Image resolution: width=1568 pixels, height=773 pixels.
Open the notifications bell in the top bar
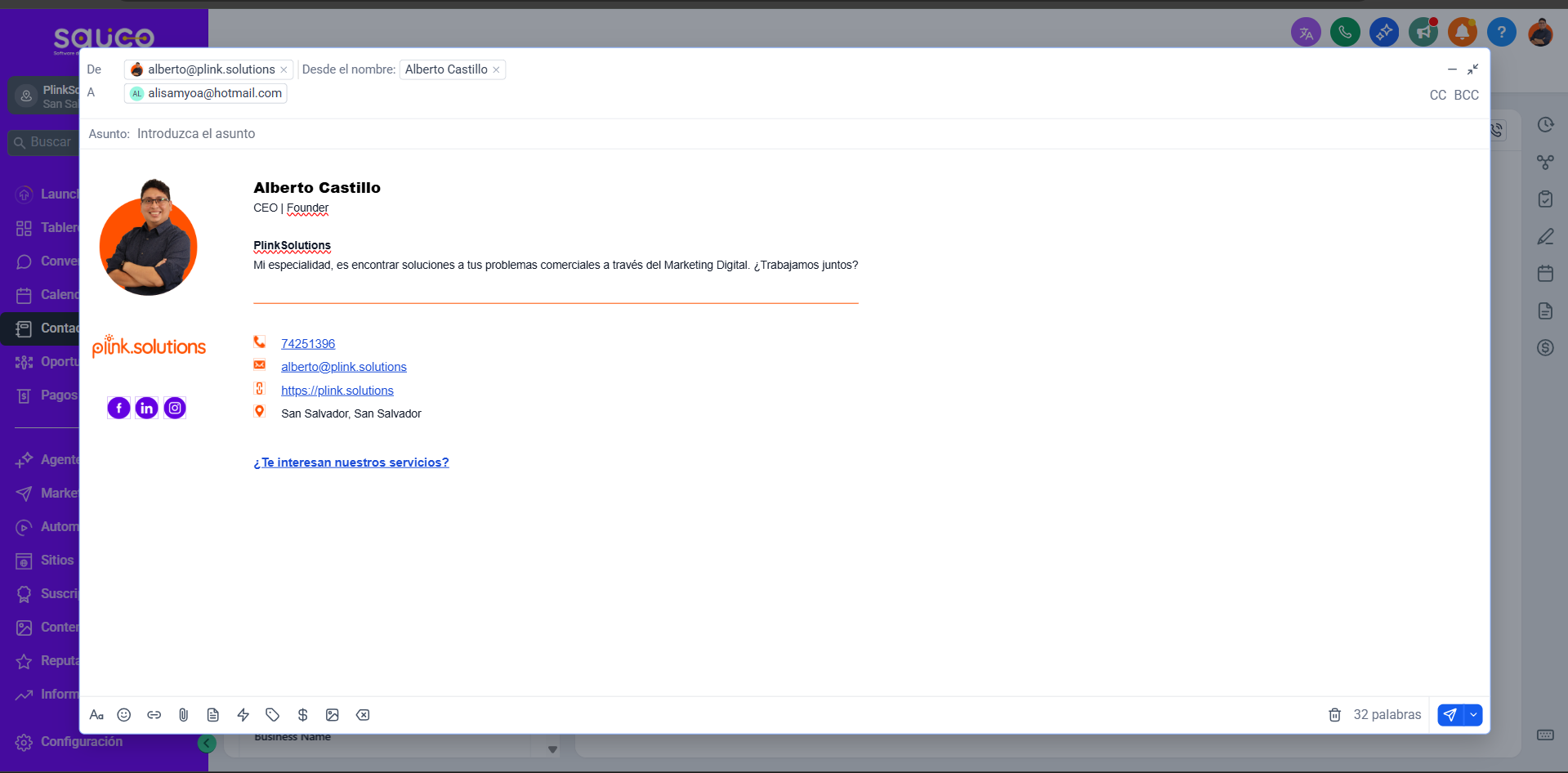[1462, 32]
